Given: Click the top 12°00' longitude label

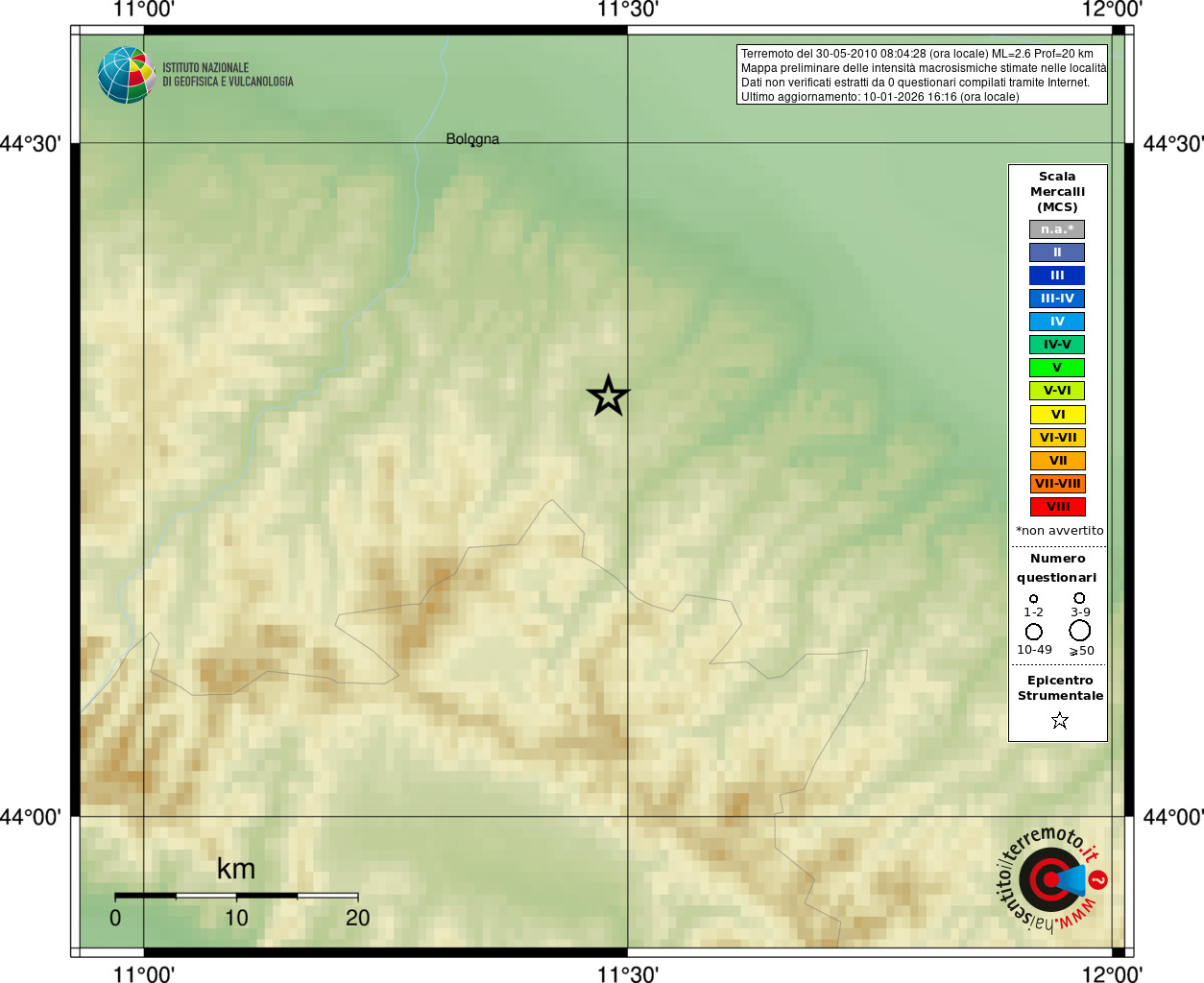Looking at the screenshot, I should point(1112,10).
